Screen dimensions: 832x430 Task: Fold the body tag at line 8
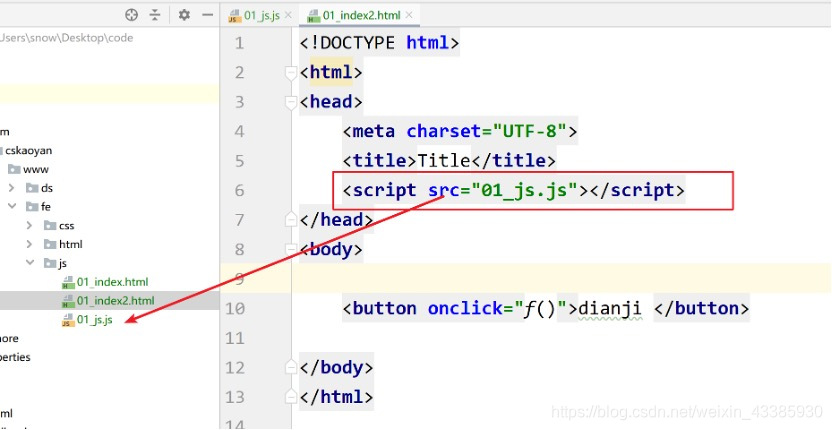(291, 250)
